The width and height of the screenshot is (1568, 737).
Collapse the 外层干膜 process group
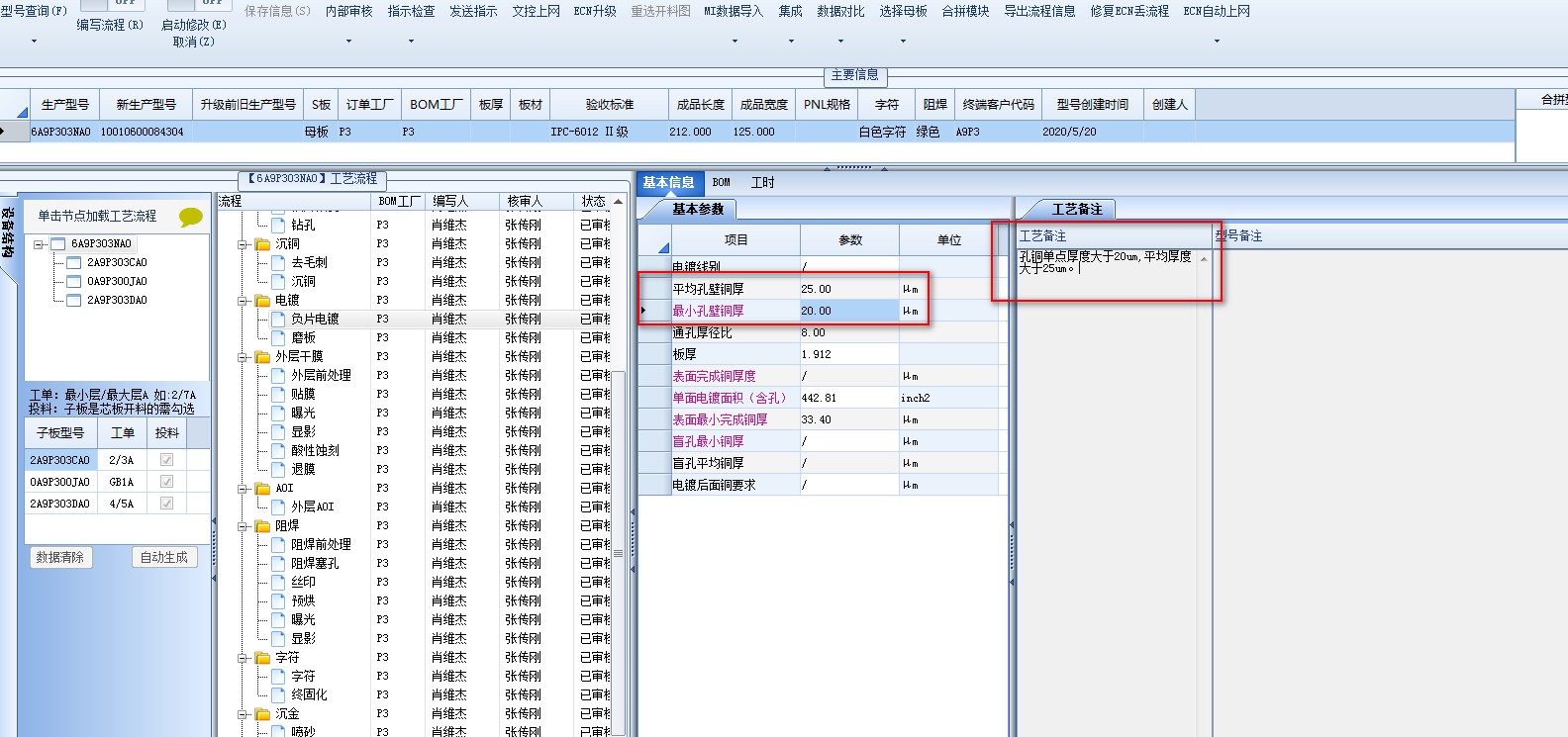[243, 357]
